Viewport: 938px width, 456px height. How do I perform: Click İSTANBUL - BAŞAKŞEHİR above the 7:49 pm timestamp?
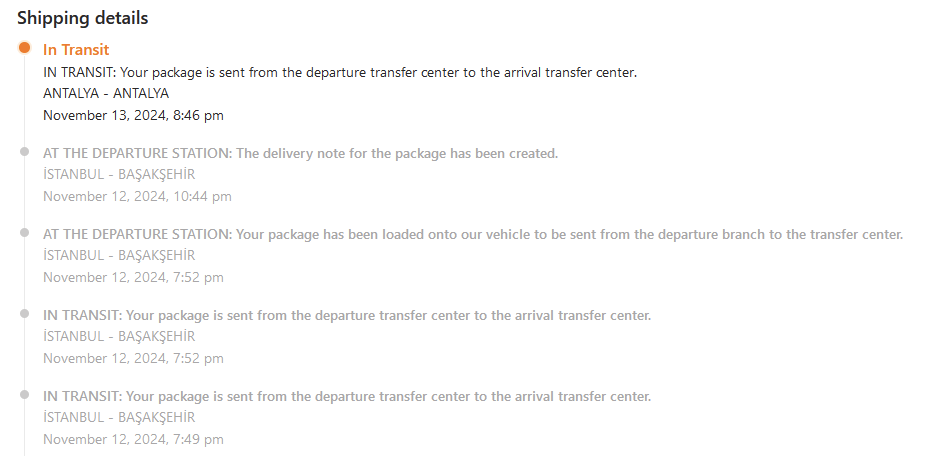[119, 417]
